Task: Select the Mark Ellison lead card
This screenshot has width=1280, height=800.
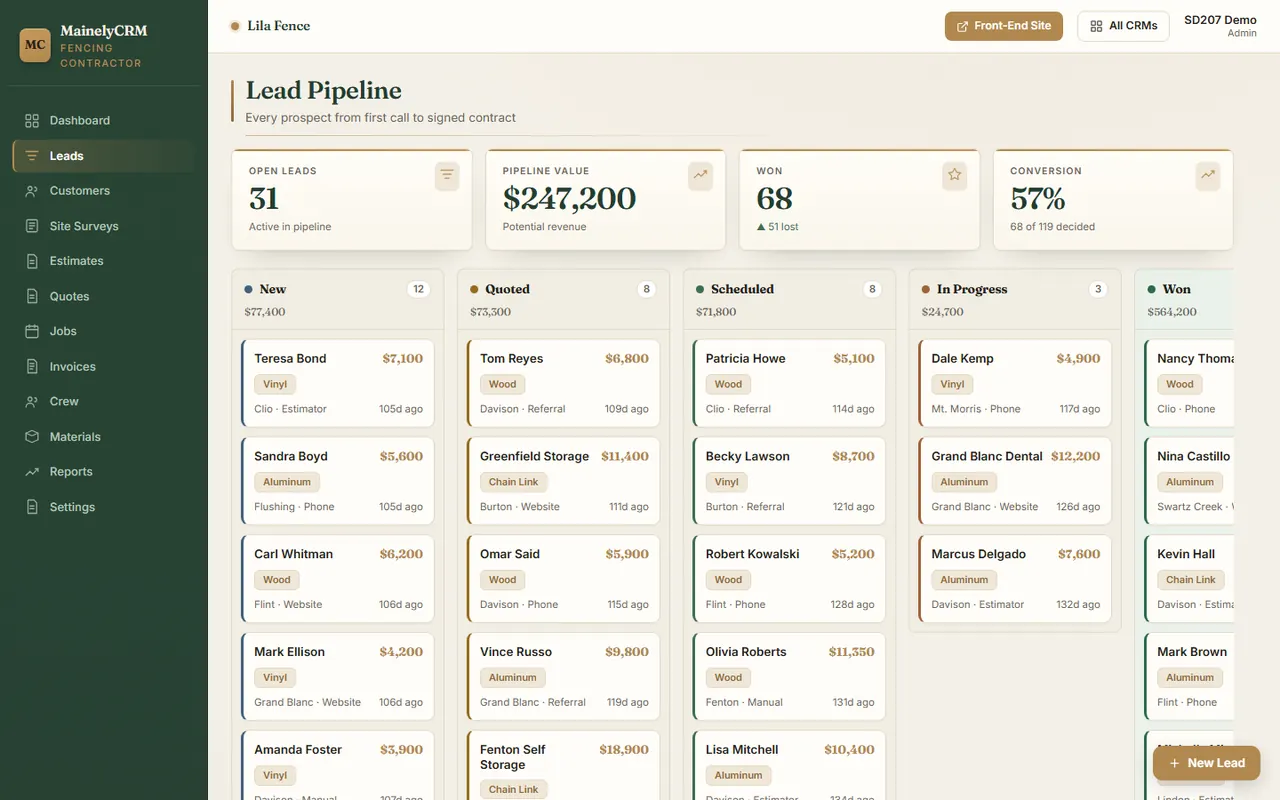Action: click(x=338, y=677)
